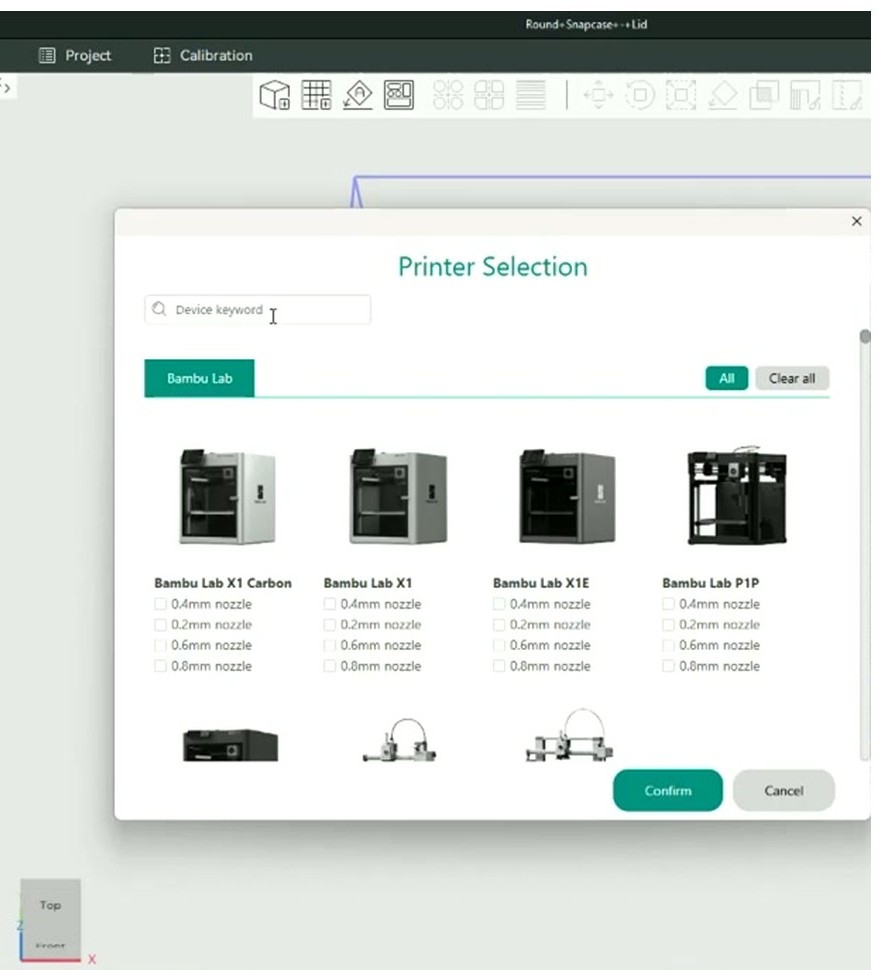The width and height of the screenshot is (882, 970).
Task: Select the Bambu Lab vendor tab
Action: pyautogui.click(x=199, y=378)
